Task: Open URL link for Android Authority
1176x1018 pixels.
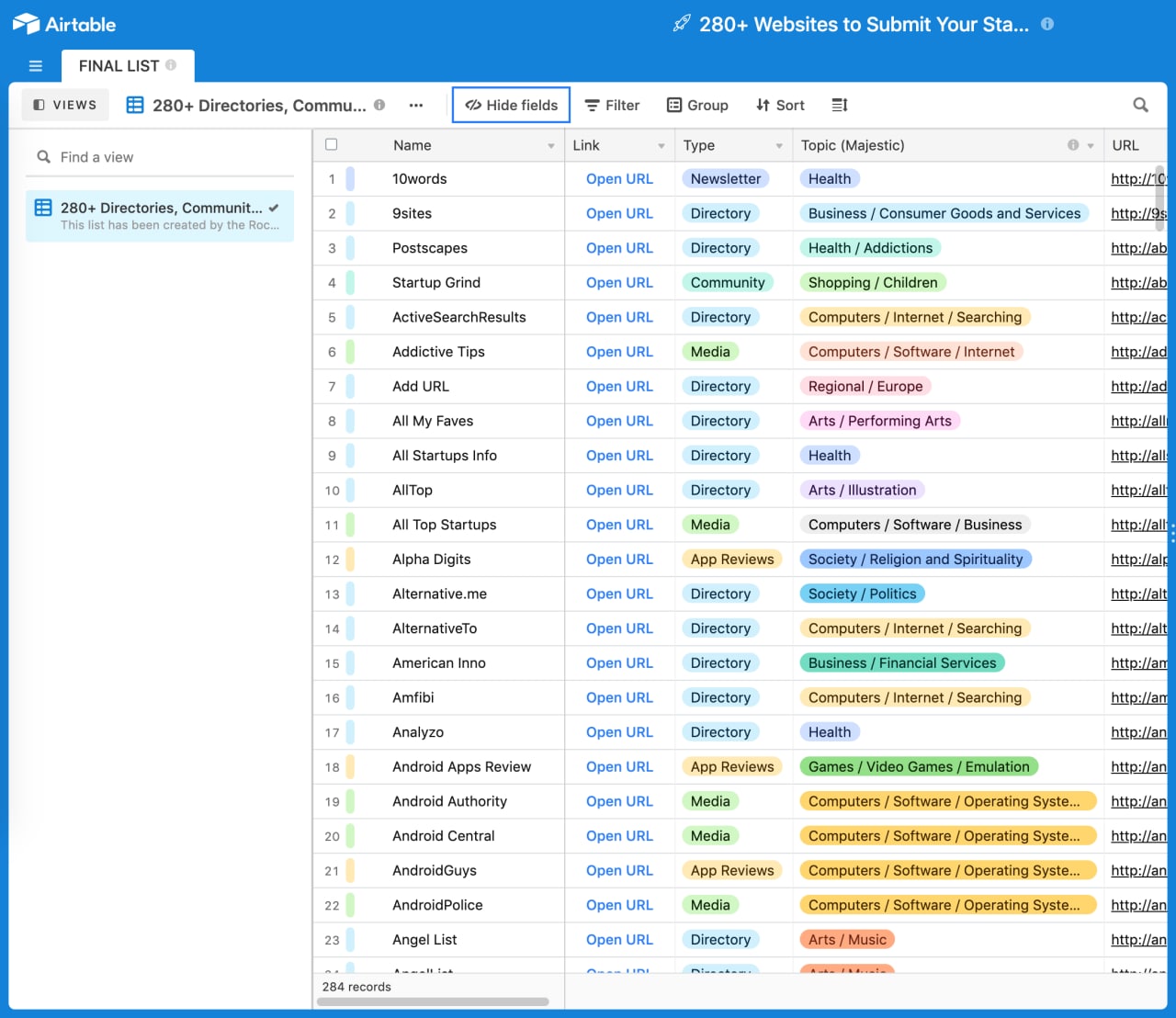Action: pos(619,801)
